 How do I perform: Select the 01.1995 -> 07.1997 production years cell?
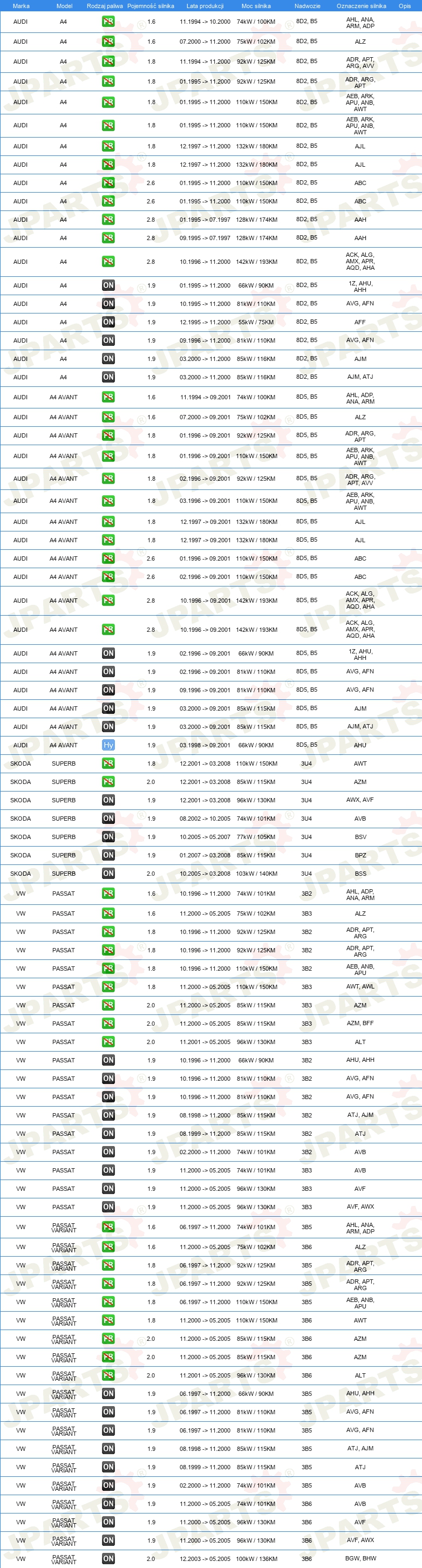(205, 220)
